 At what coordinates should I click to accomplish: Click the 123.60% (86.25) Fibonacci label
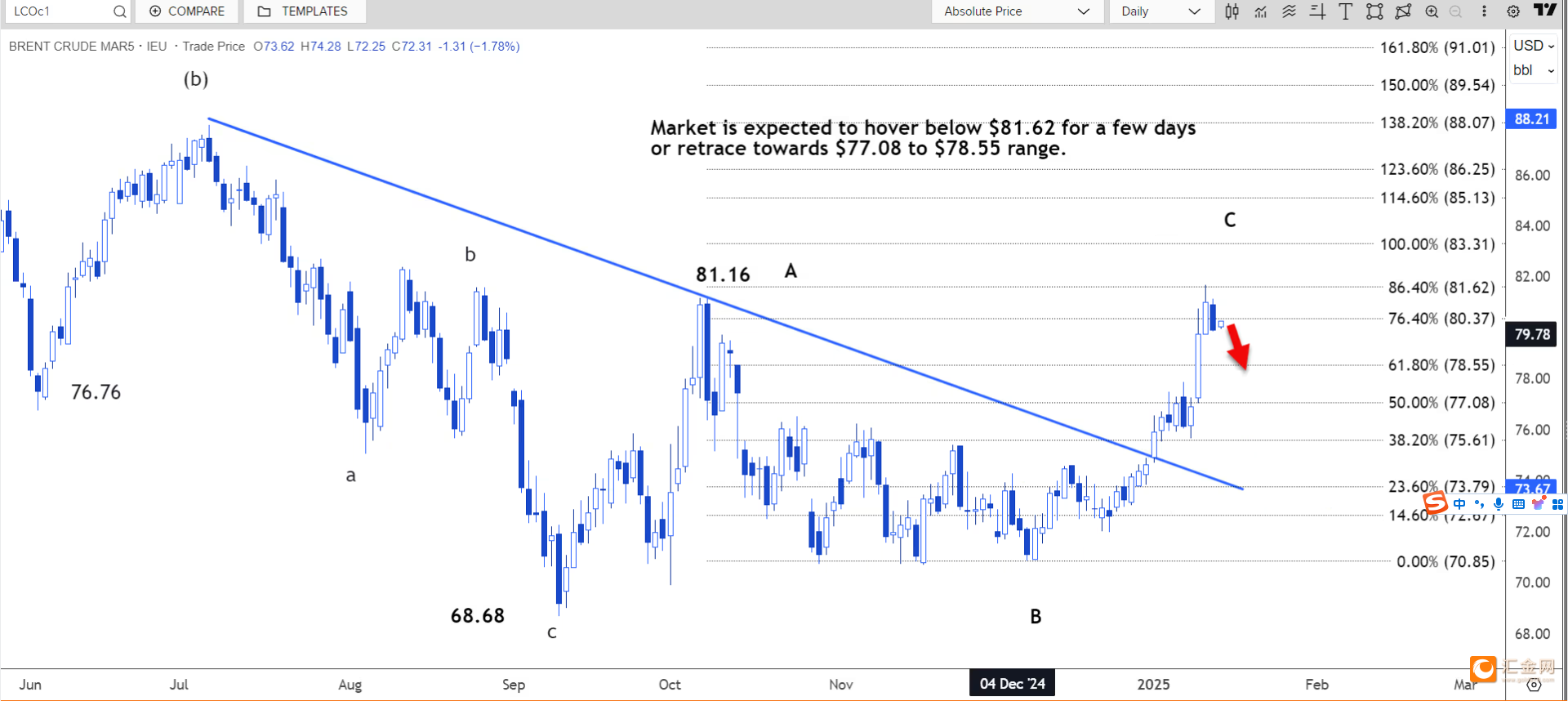click(1437, 169)
